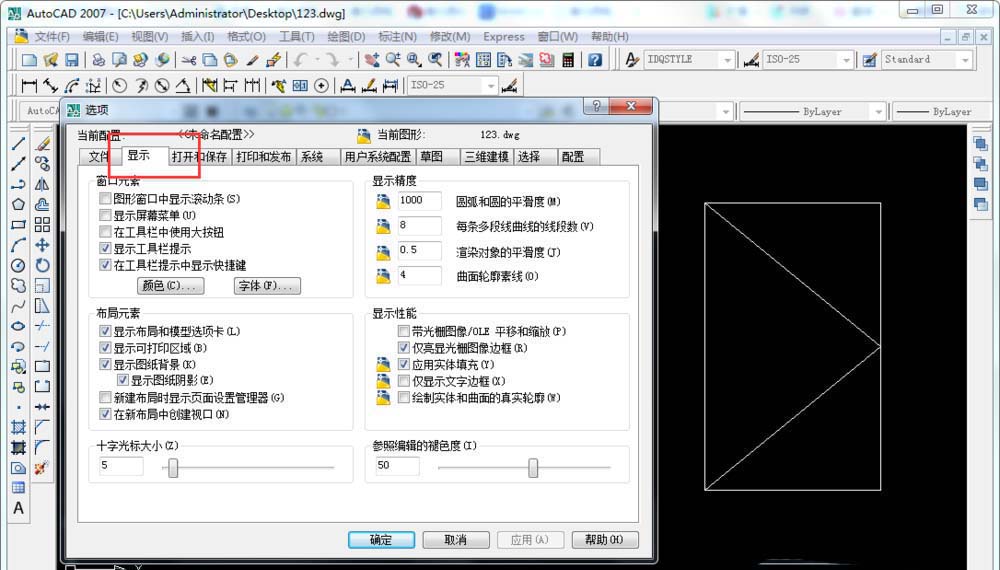The width and height of the screenshot is (1000, 570).
Task: Select the Polygon draw tool
Action: (18, 204)
